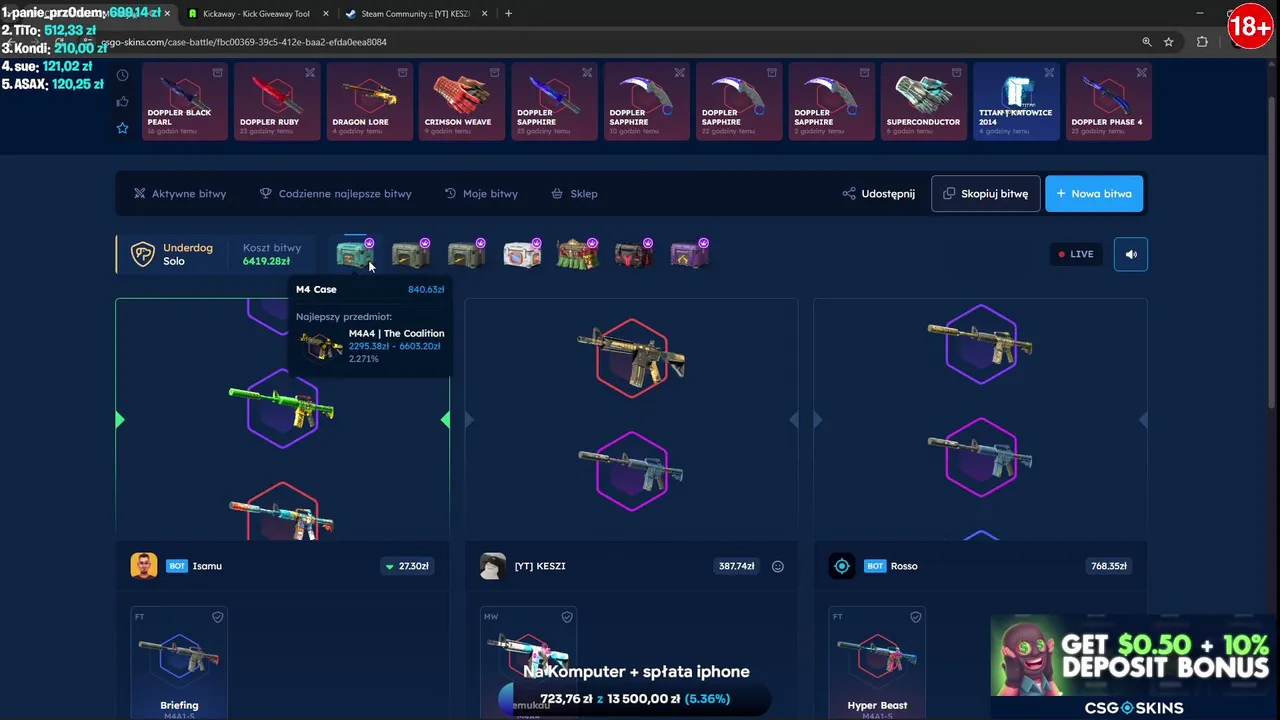Open Doppler Ruby drop card
The width and height of the screenshot is (1280, 720).
277,101
